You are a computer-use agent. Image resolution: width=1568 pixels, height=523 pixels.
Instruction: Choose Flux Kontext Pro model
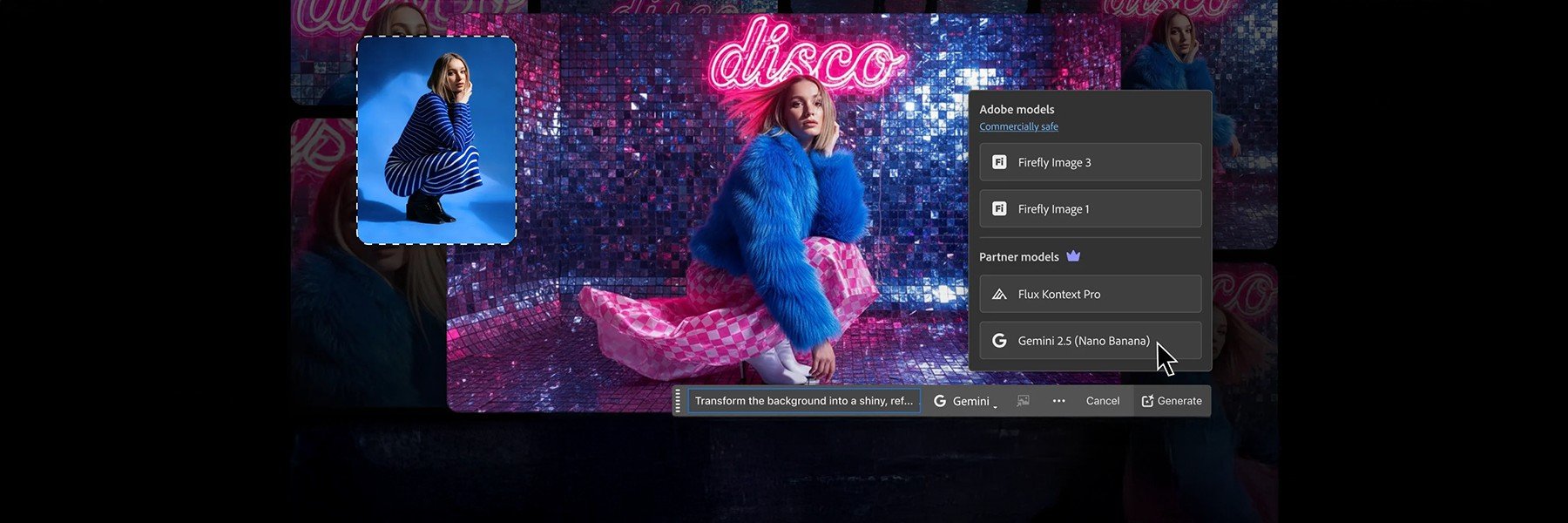(1090, 295)
